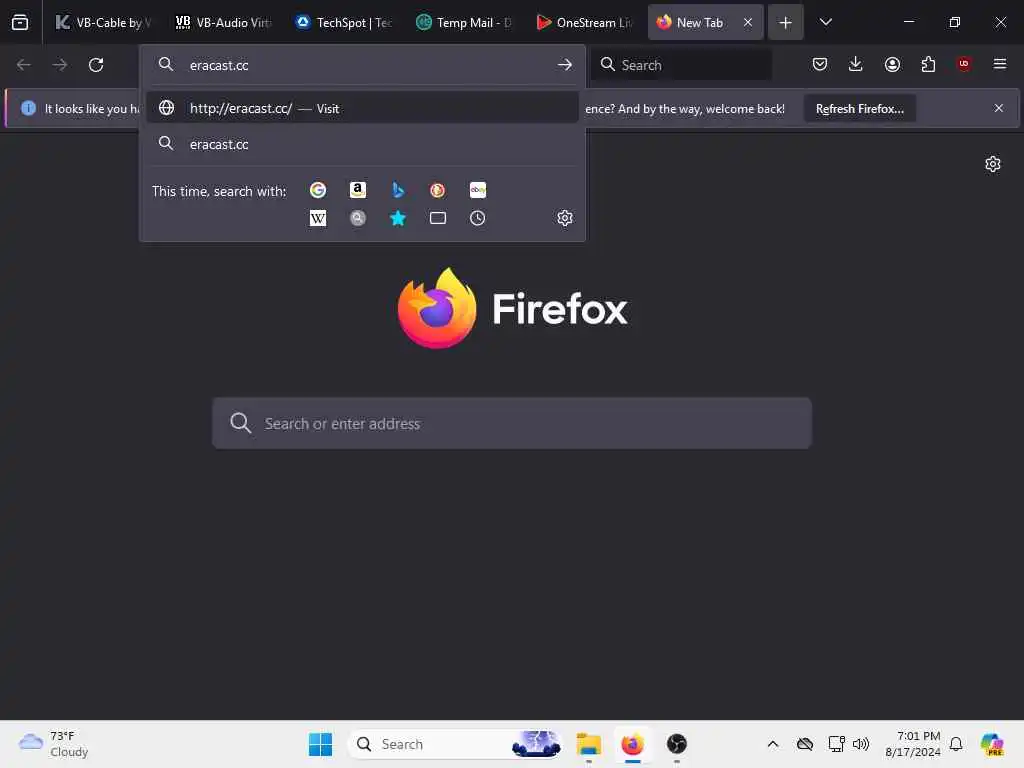Screen dimensions: 1024x768
Task: Open search settings gear in dropdown
Action: point(565,218)
